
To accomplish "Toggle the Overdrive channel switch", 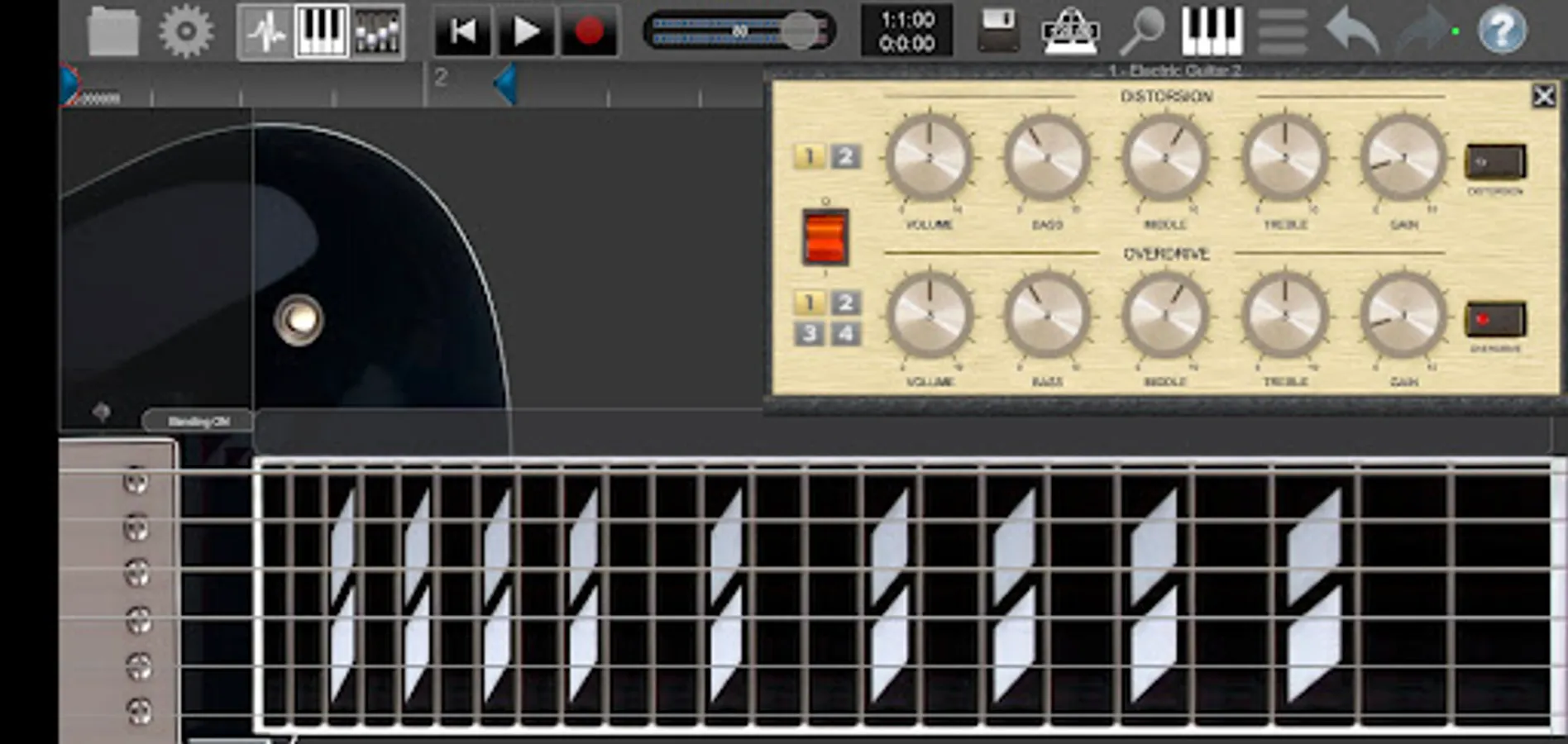I will (1495, 320).
